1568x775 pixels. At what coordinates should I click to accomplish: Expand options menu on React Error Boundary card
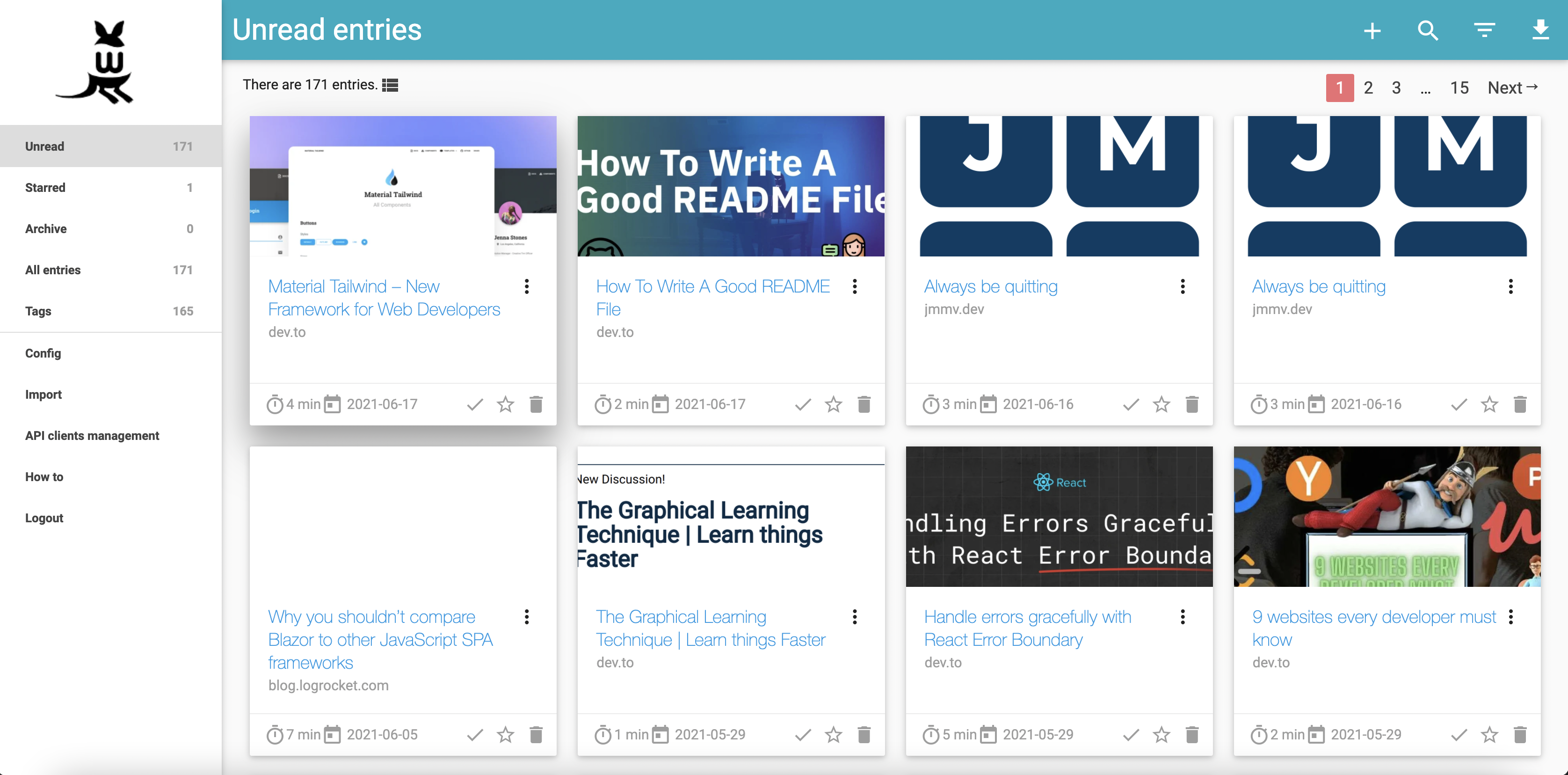click(x=1182, y=617)
